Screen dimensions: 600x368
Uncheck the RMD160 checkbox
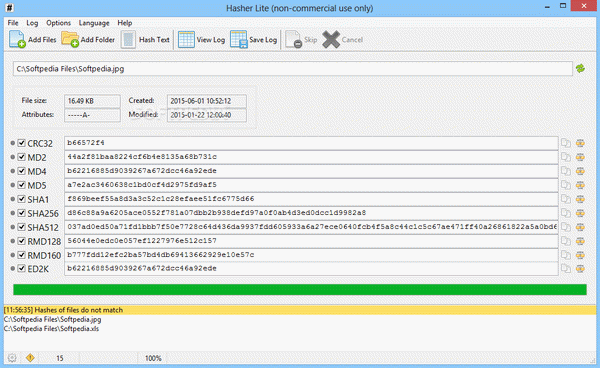[21, 255]
